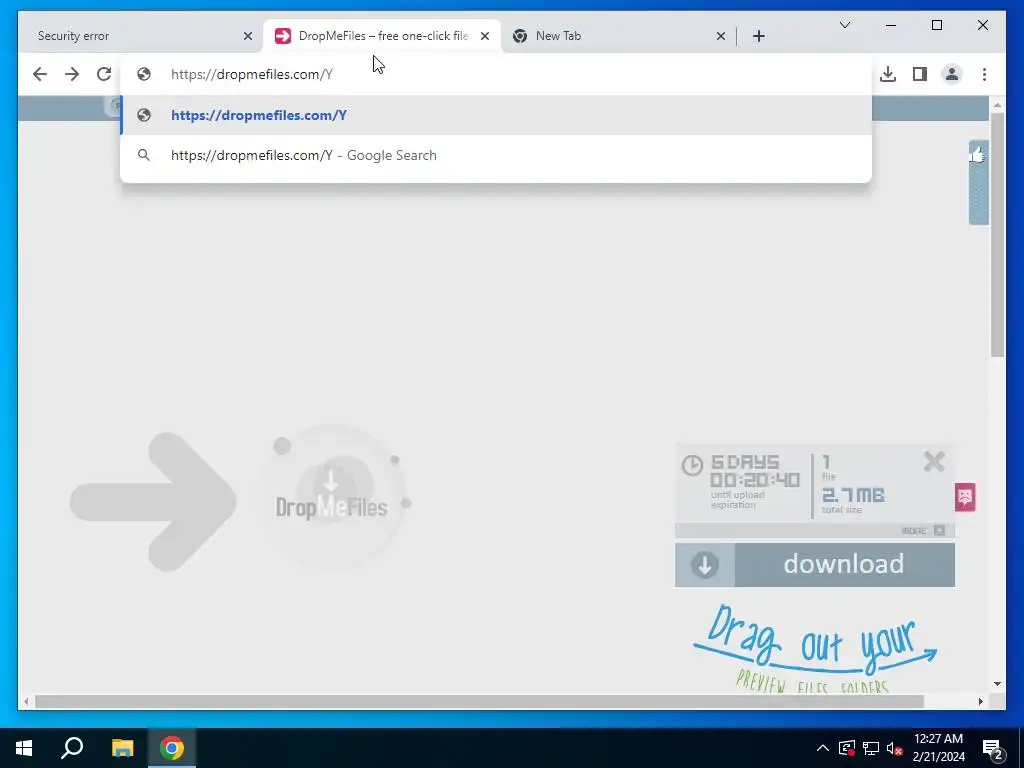Viewport: 1024px width, 768px height.
Task: Click the security warning tray icon
Action: pos(846,748)
